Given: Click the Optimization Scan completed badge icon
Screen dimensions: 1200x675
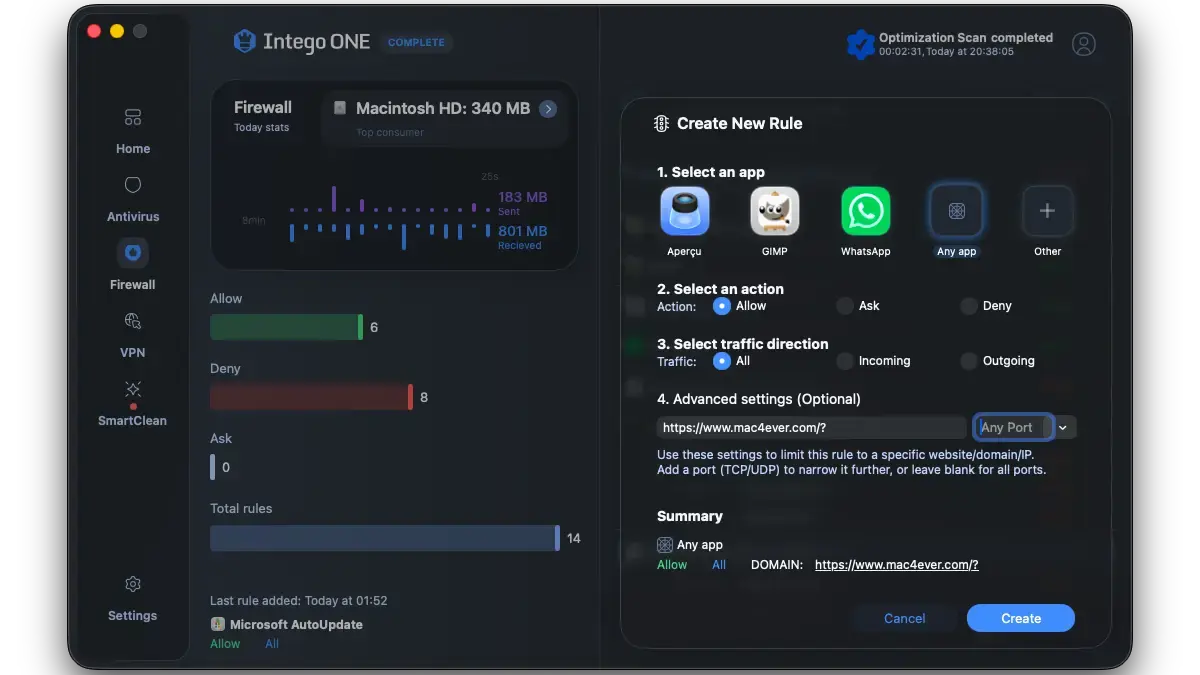Looking at the screenshot, I should point(860,44).
